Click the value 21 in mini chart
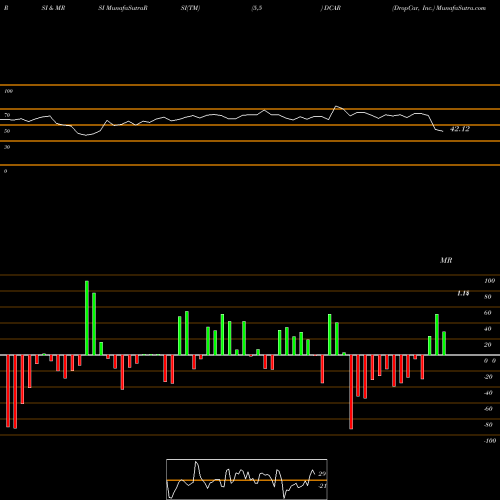The image size is (500, 500). (322, 486)
